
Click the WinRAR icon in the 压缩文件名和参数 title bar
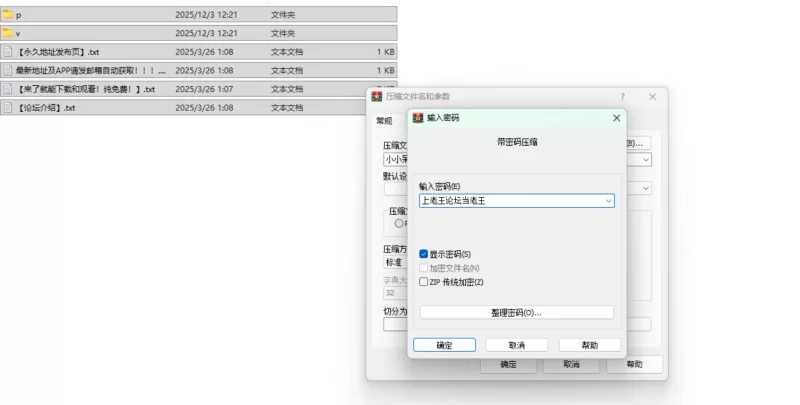[x=377, y=97]
